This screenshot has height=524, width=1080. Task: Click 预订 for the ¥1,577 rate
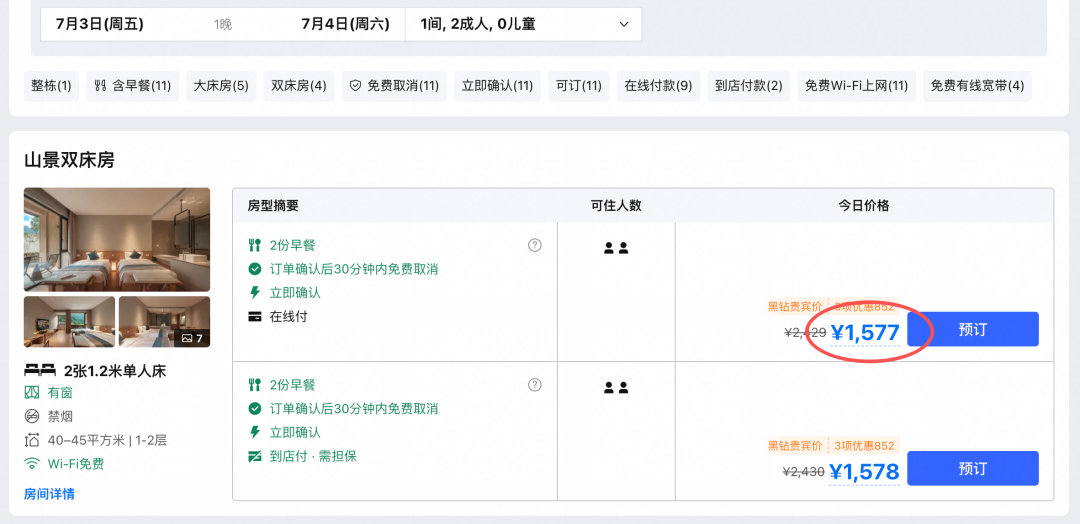(x=973, y=329)
